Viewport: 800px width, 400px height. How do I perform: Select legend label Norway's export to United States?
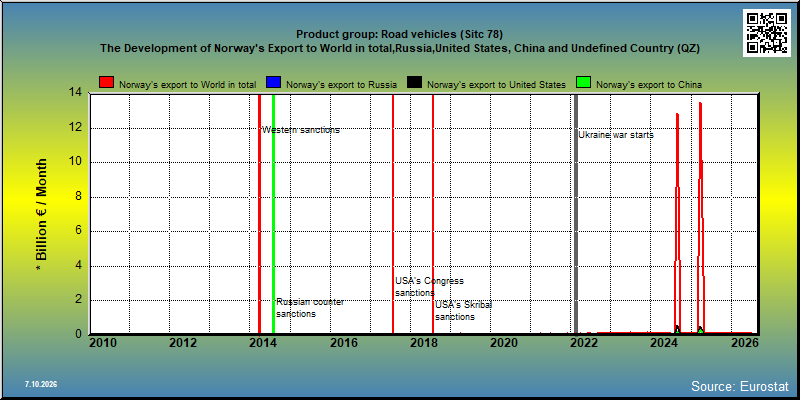[496, 85]
